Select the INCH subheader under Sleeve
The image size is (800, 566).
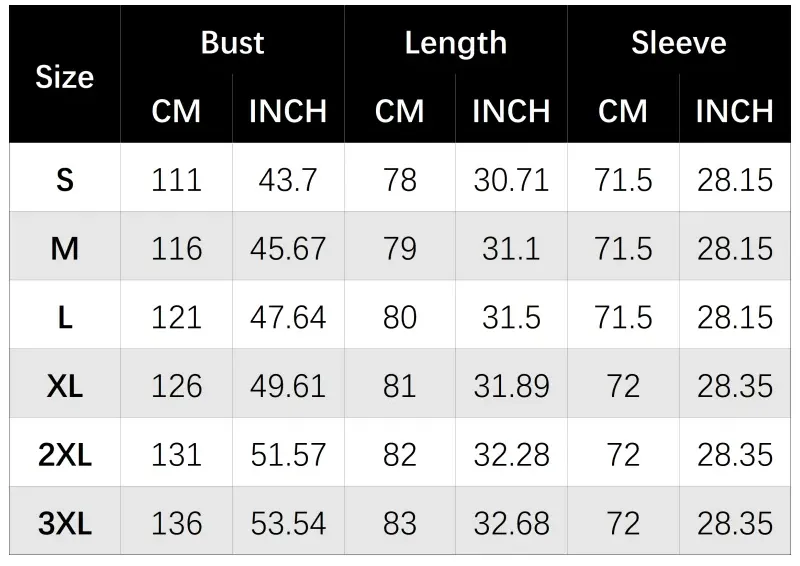(734, 111)
